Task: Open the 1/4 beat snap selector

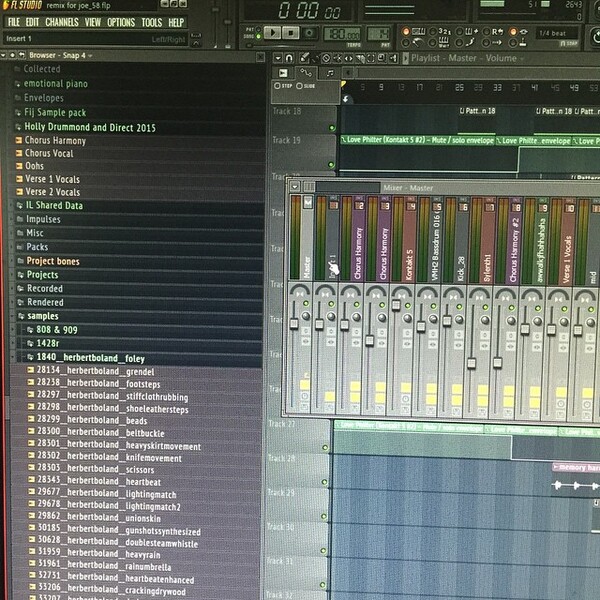Action: (557, 33)
